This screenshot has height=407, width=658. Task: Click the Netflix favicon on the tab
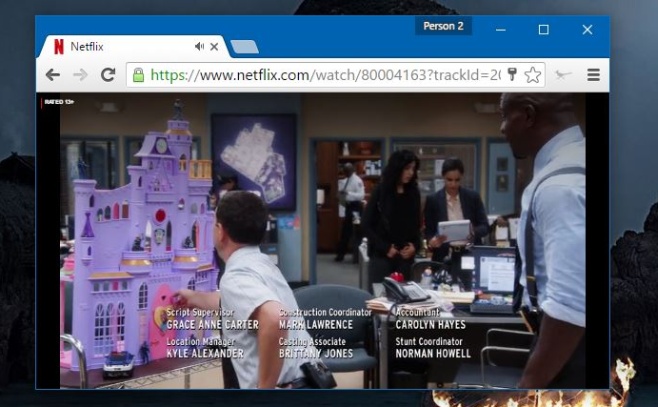click(59, 47)
